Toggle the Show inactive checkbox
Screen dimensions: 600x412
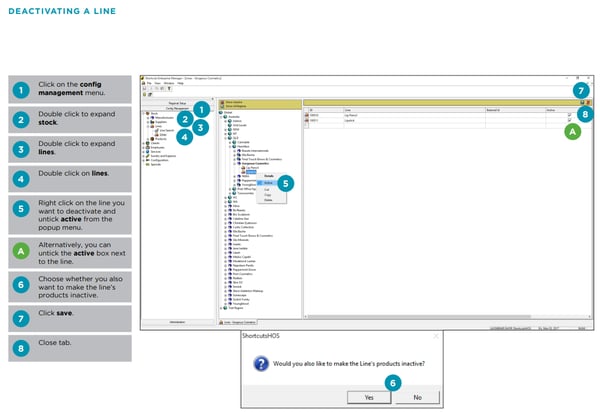pyautogui.click(x=222, y=106)
